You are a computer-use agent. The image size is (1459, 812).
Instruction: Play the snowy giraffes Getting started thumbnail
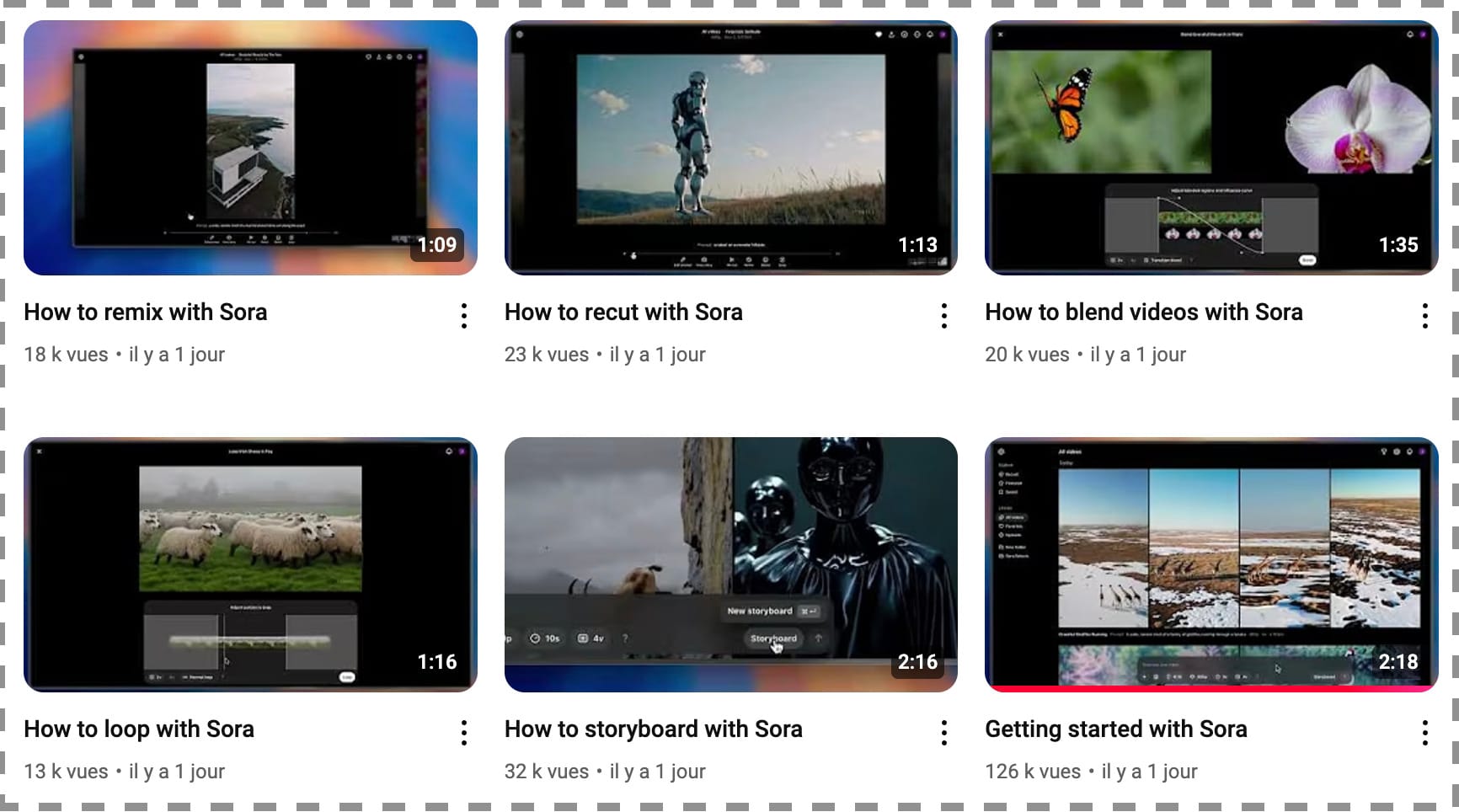(1211, 564)
